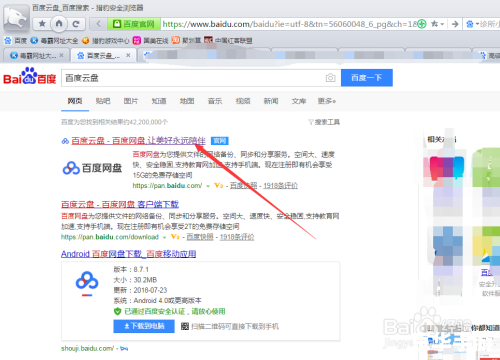500x360 pixels.
Task: Close the 毒霸网址大 tab
Action: pyautogui.click(x=61, y=55)
